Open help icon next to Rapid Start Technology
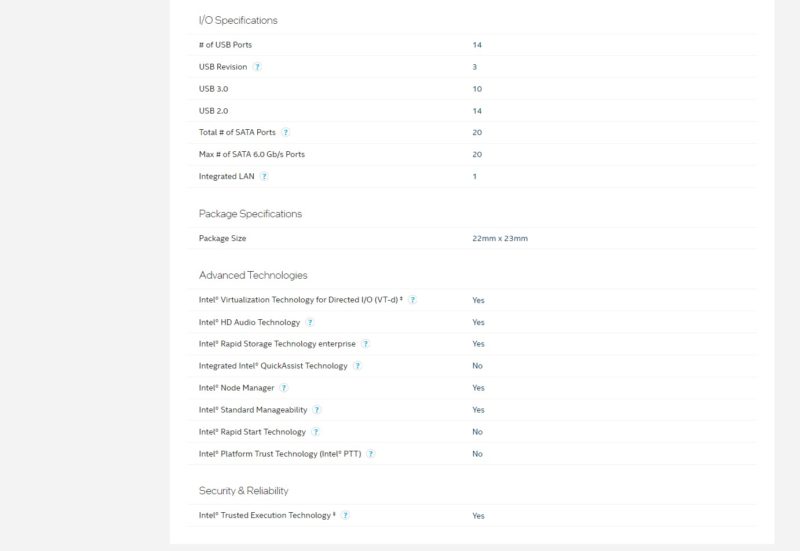This screenshot has width=800, height=551. (316, 432)
